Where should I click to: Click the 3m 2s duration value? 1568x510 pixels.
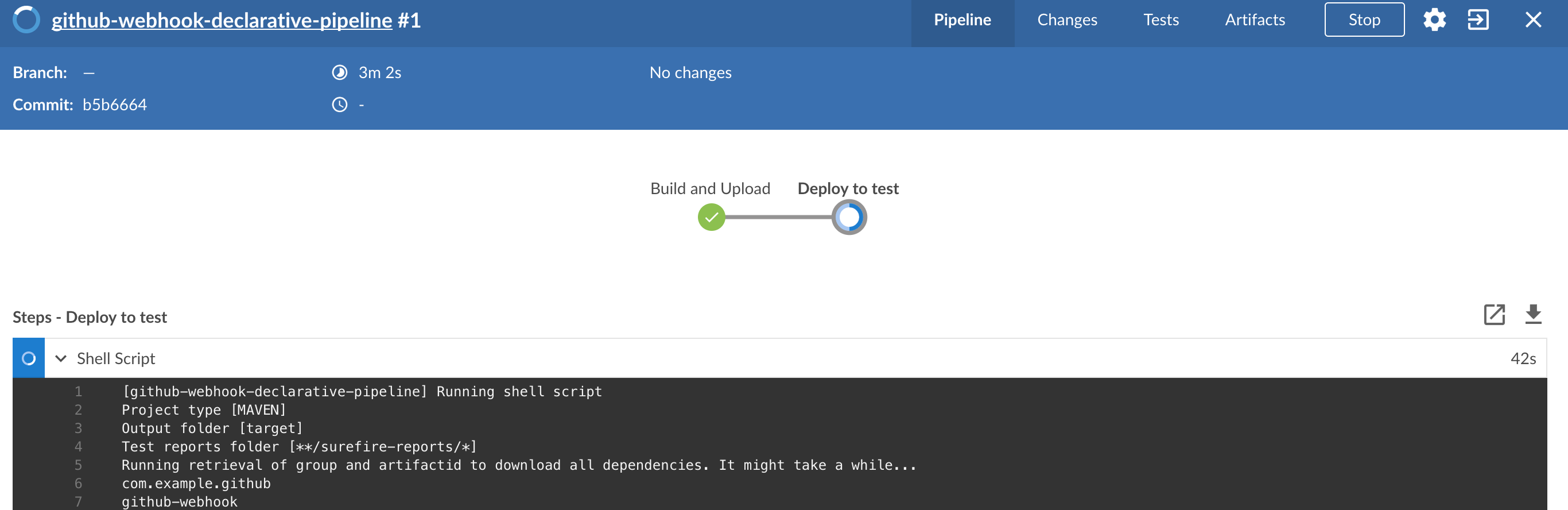[x=380, y=72]
